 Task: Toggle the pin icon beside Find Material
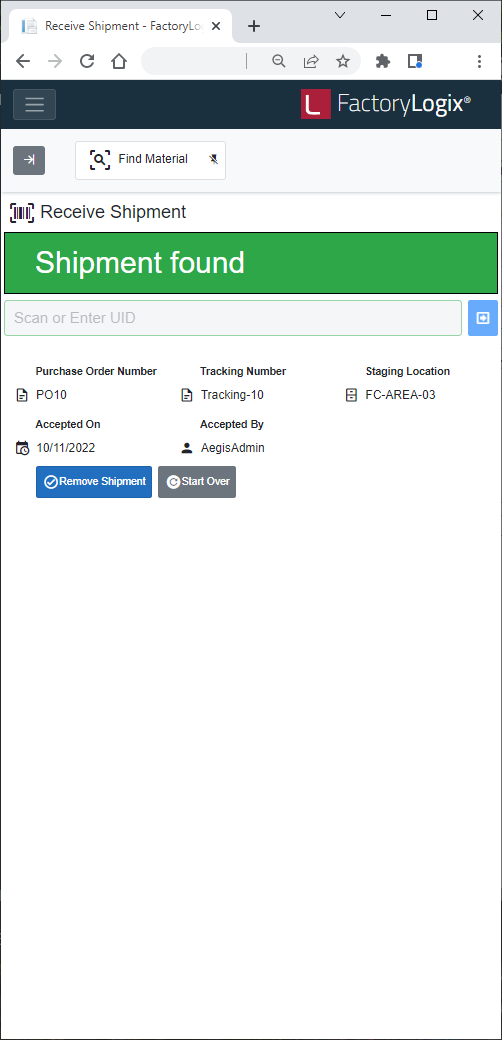214,159
